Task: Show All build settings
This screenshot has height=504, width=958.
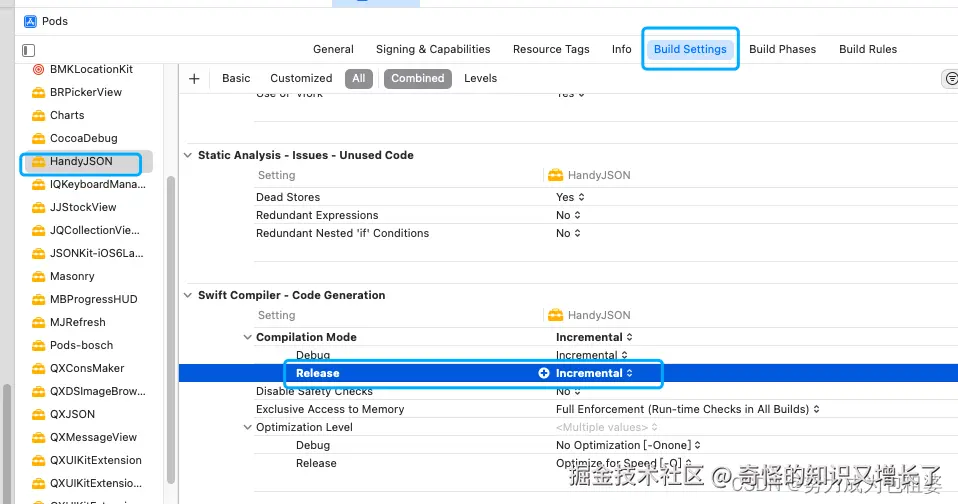Action: [359, 78]
